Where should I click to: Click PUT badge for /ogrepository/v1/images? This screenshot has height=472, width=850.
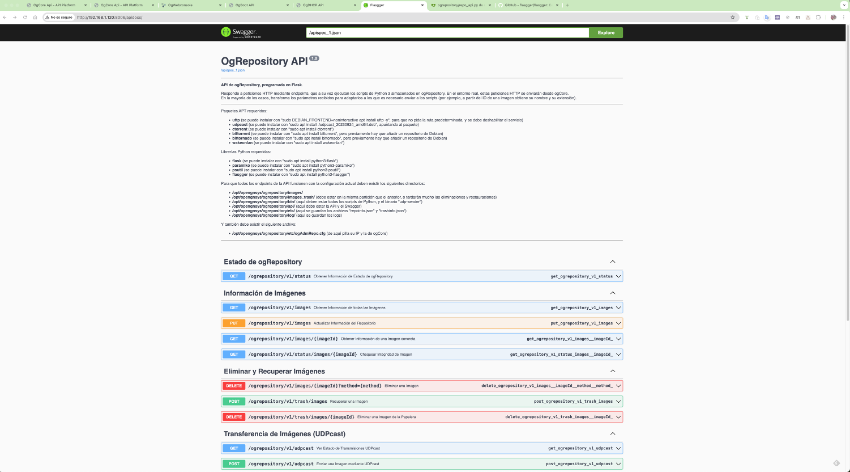coord(233,323)
